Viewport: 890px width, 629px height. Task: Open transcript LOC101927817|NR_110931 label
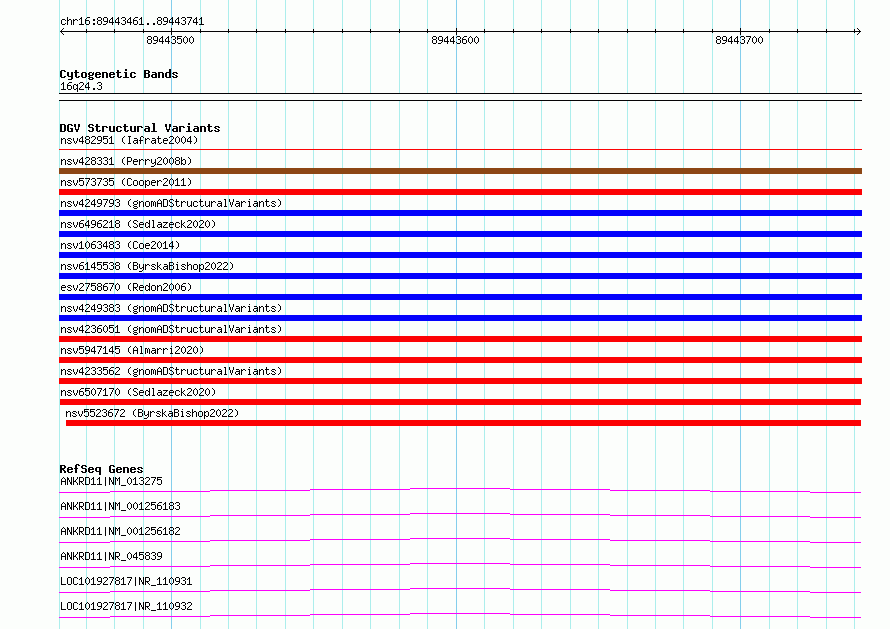coord(126,581)
